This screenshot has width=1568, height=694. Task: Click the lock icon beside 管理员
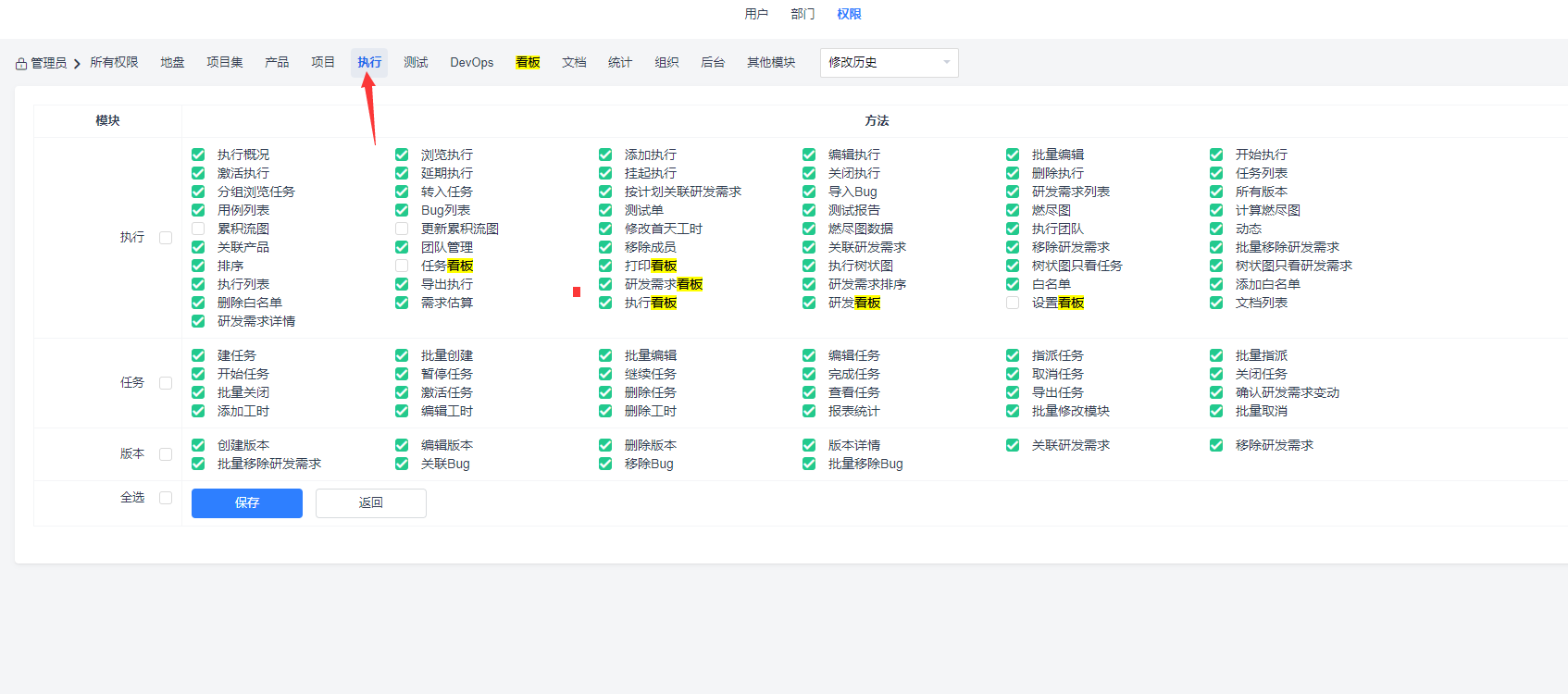click(x=21, y=64)
